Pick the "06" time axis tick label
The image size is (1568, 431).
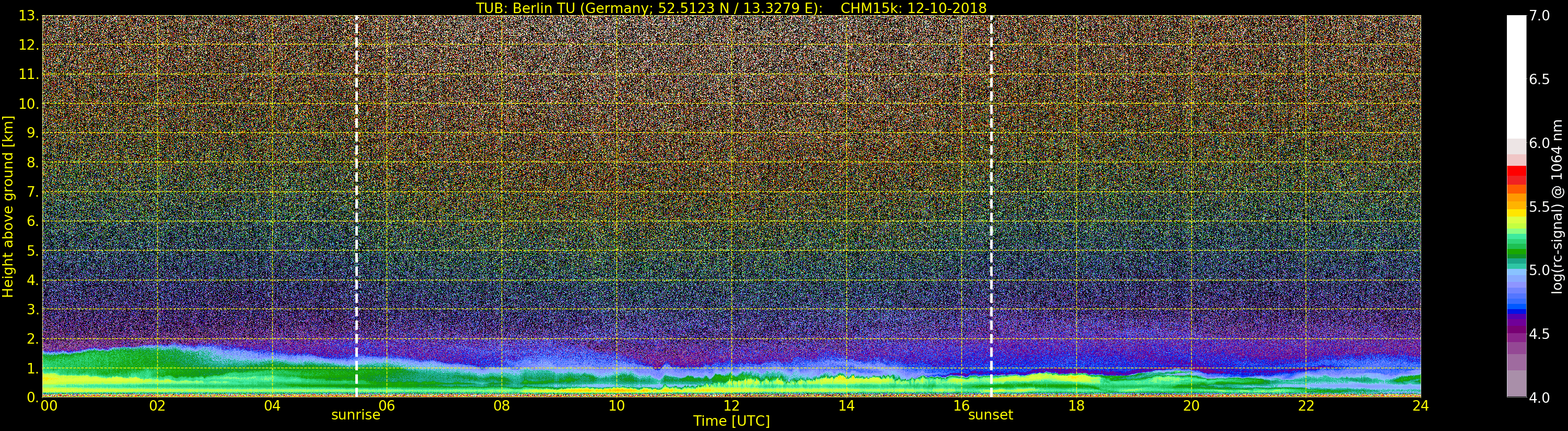point(387,405)
